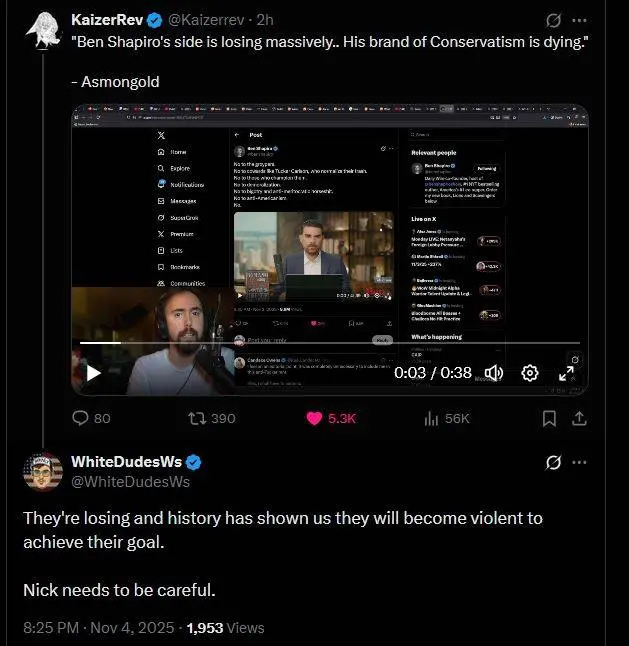Bookmark KaizerRev's post
The height and width of the screenshot is (646, 629).
tap(549, 418)
